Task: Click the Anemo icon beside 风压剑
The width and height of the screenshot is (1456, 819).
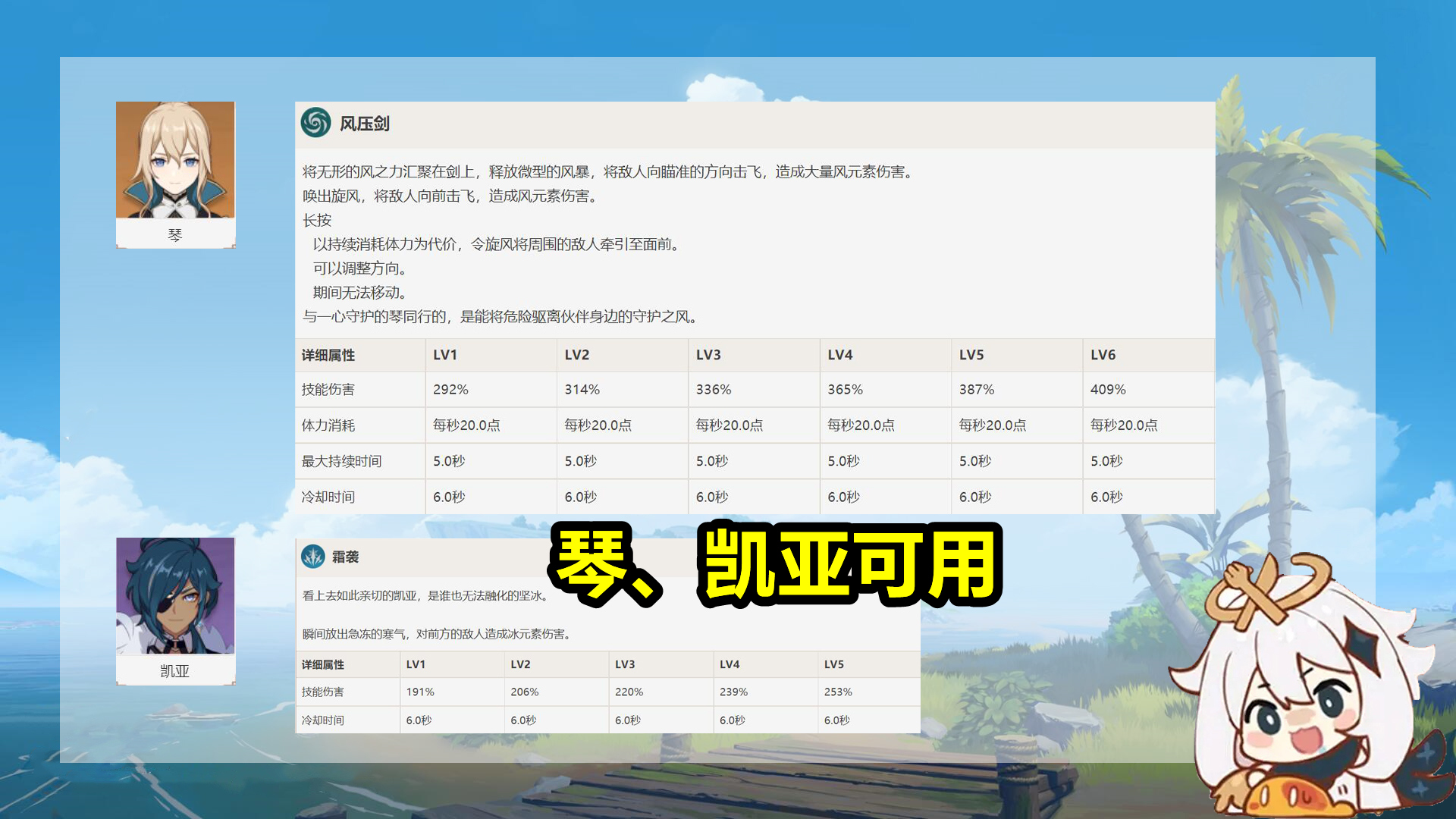Action: click(x=315, y=123)
